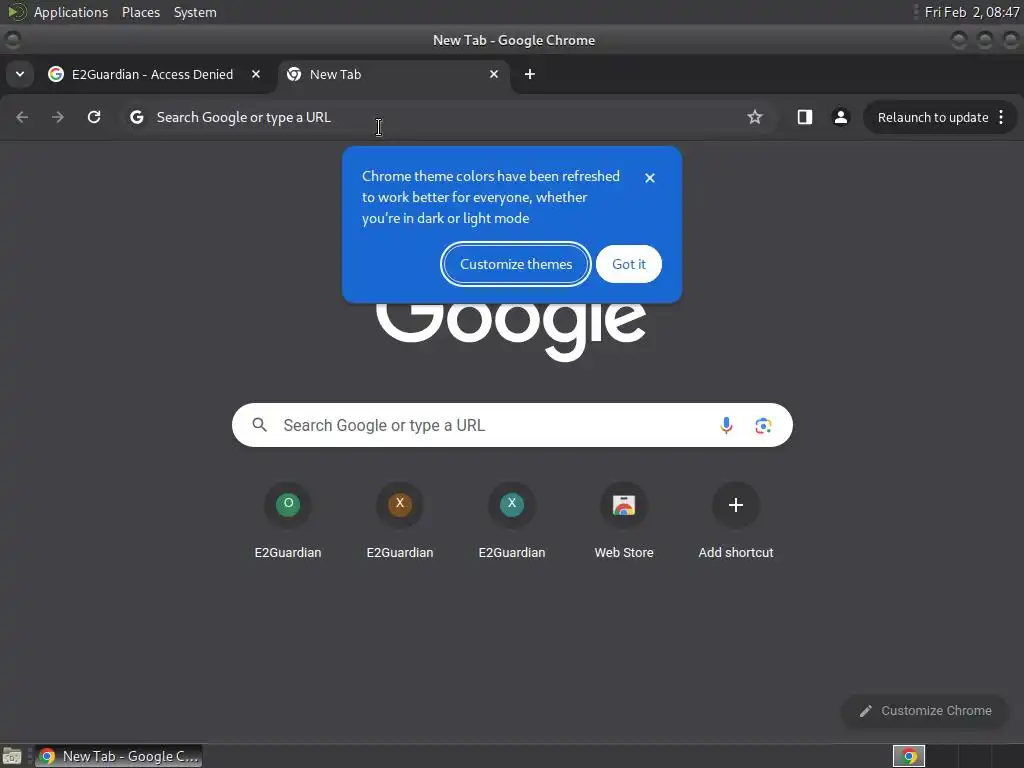
Task: Click Add shortcut plus tile
Action: (x=736, y=520)
